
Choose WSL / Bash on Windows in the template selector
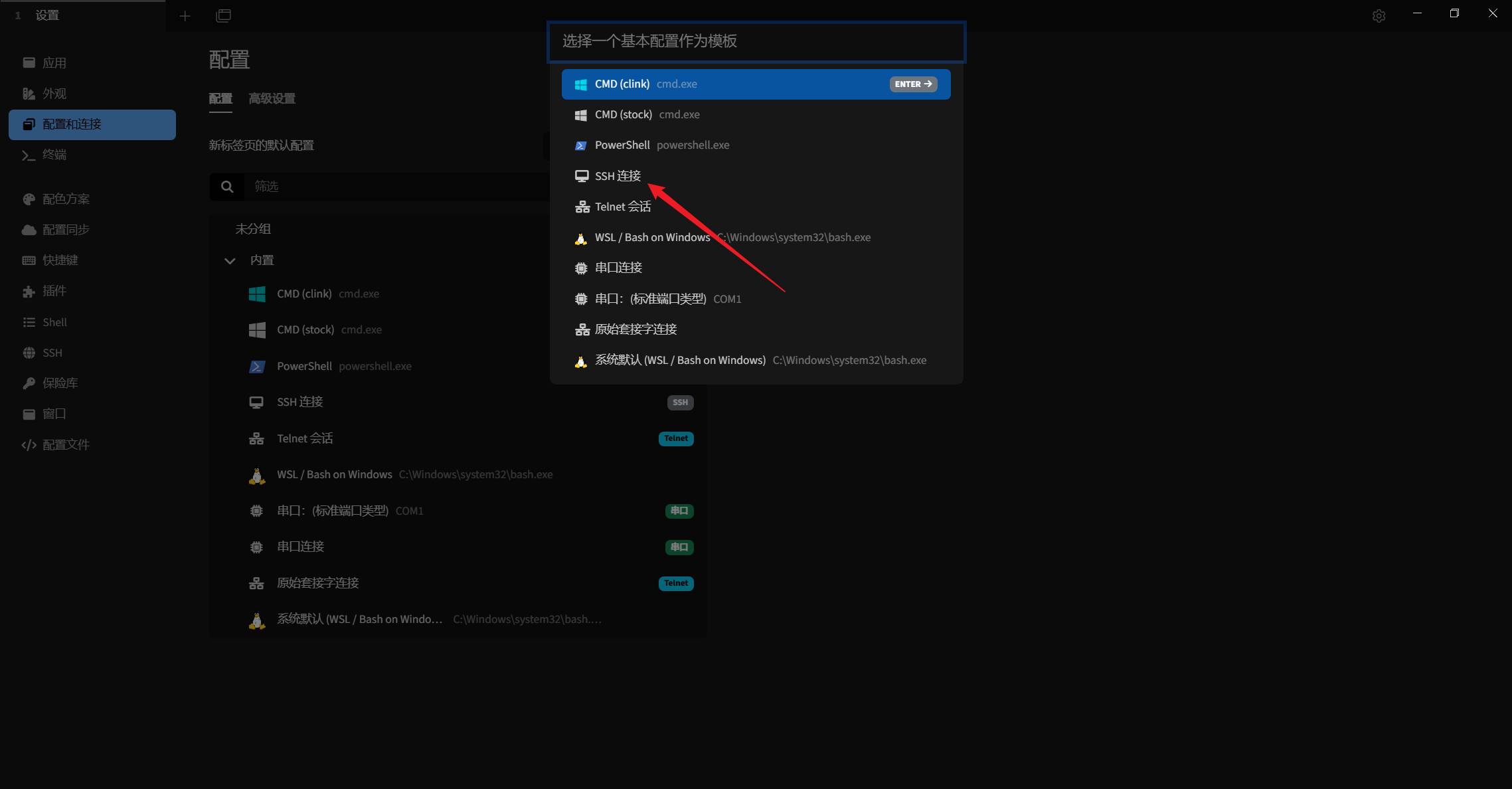[x=756, y=238]
